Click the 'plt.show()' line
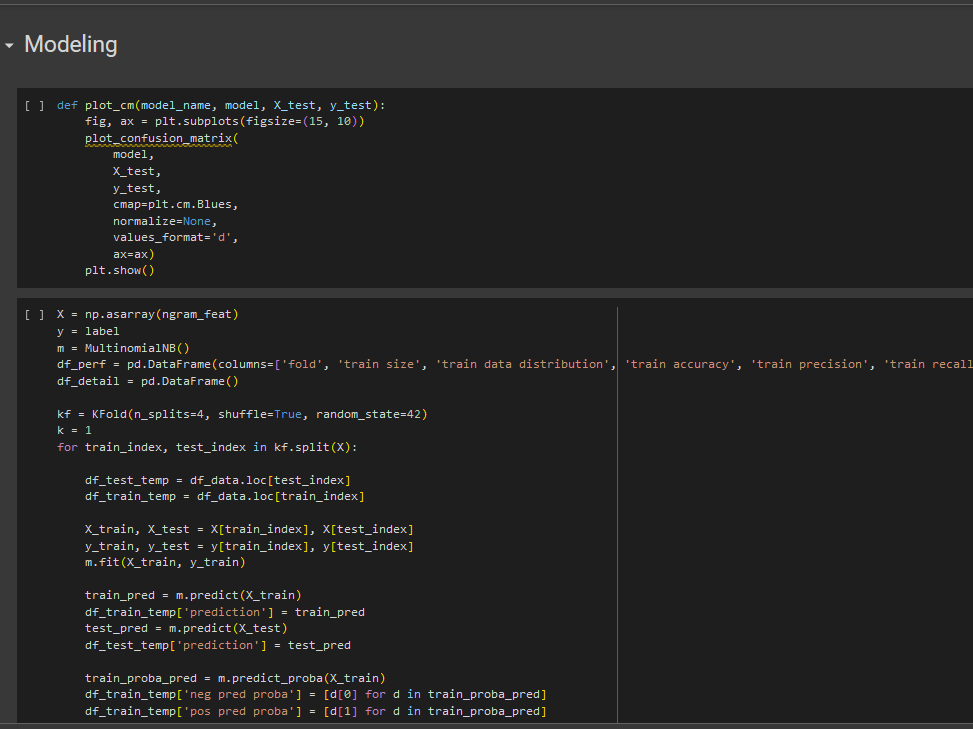973x729 pixels. coord(120,270)
